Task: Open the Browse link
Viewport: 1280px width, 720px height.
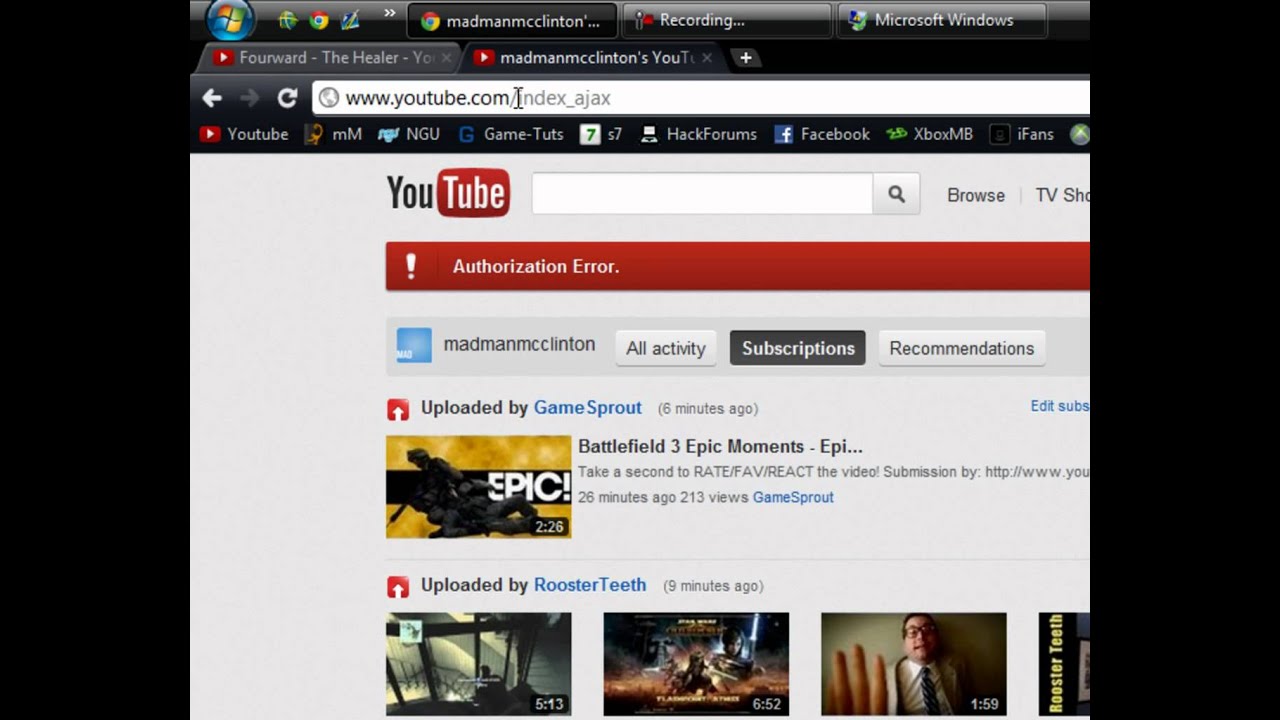Action: (x=976, y=195)
